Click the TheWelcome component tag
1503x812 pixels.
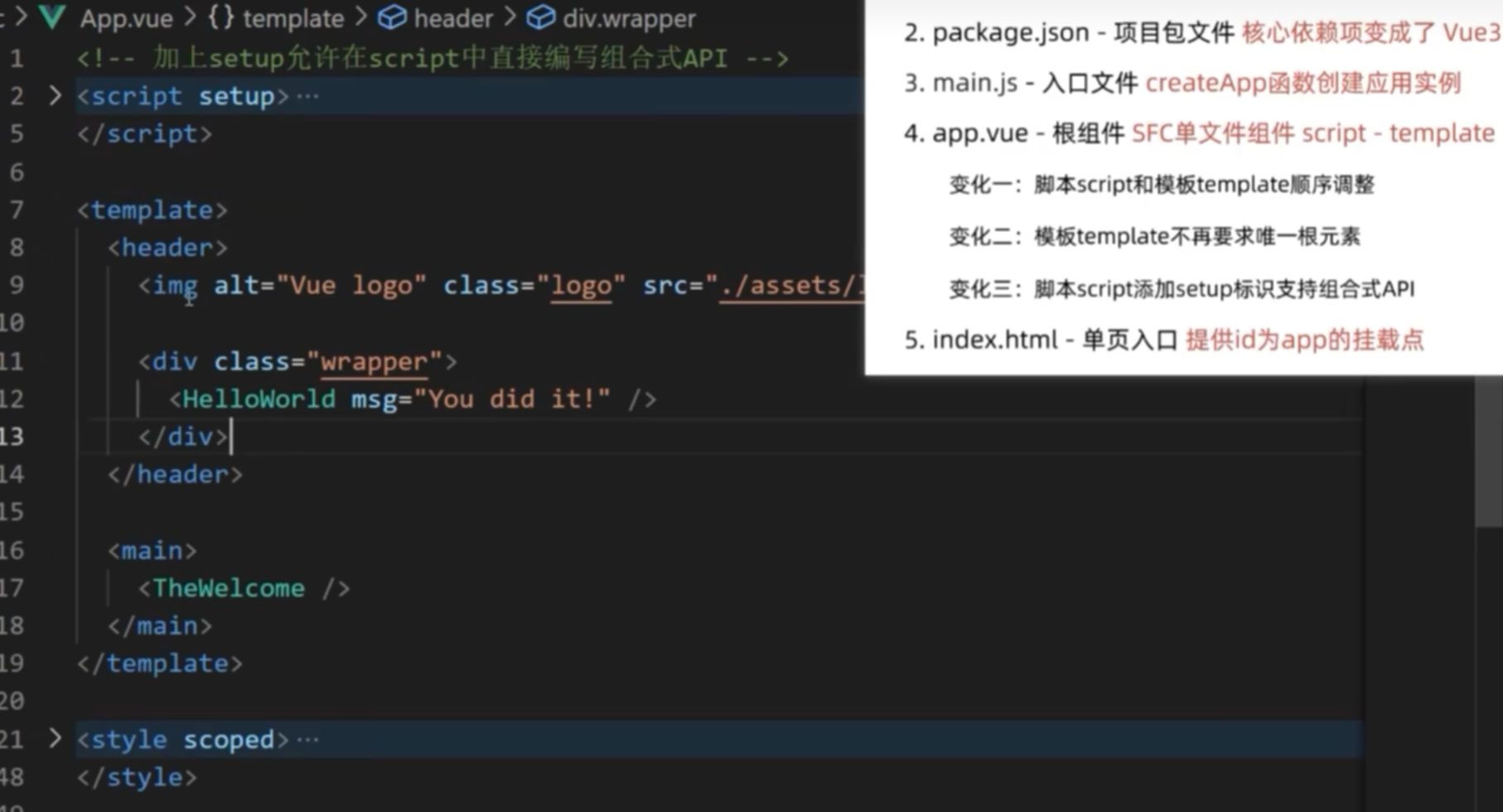coord(229,588)
